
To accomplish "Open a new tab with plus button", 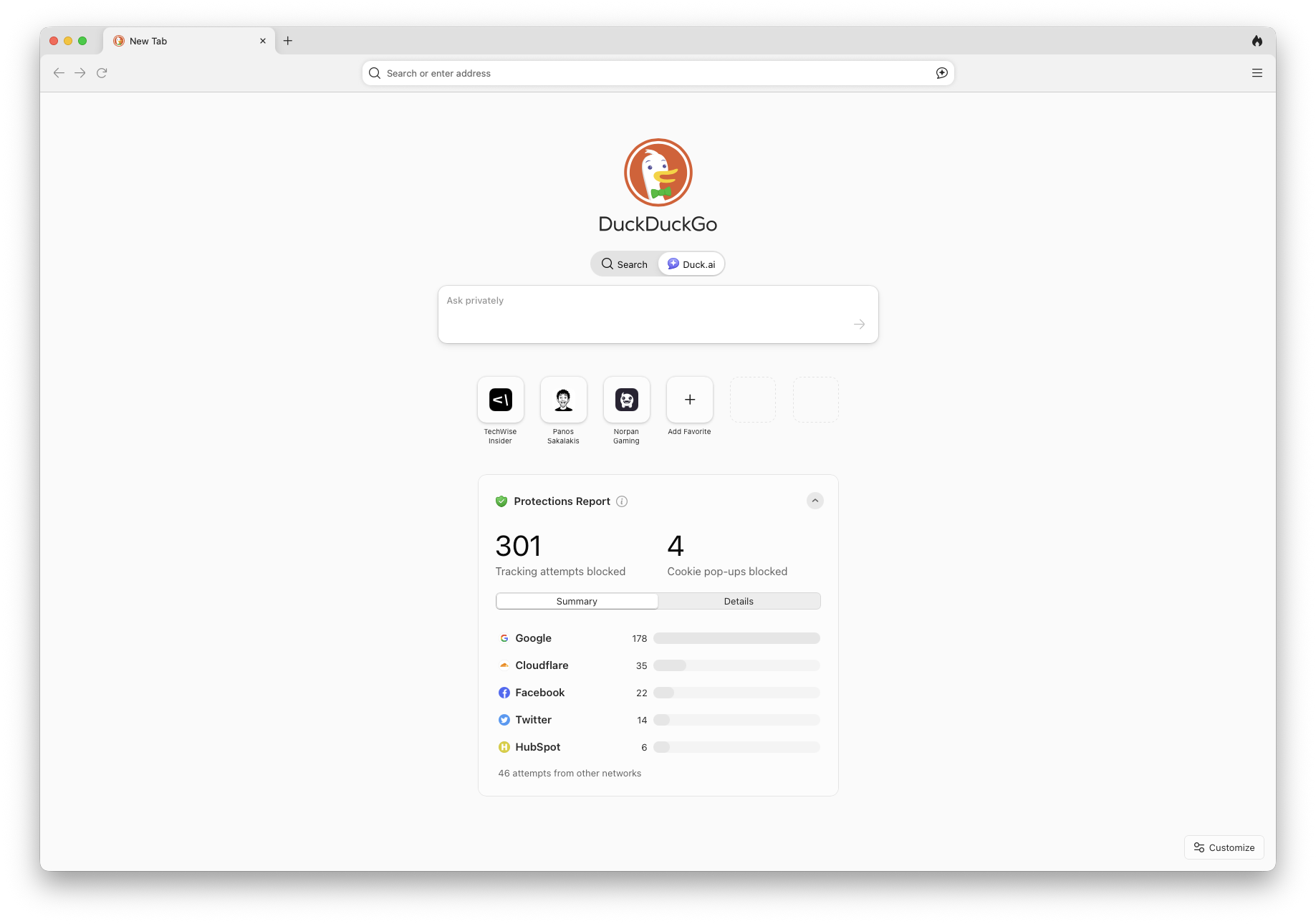I will [x=288, y=41].
